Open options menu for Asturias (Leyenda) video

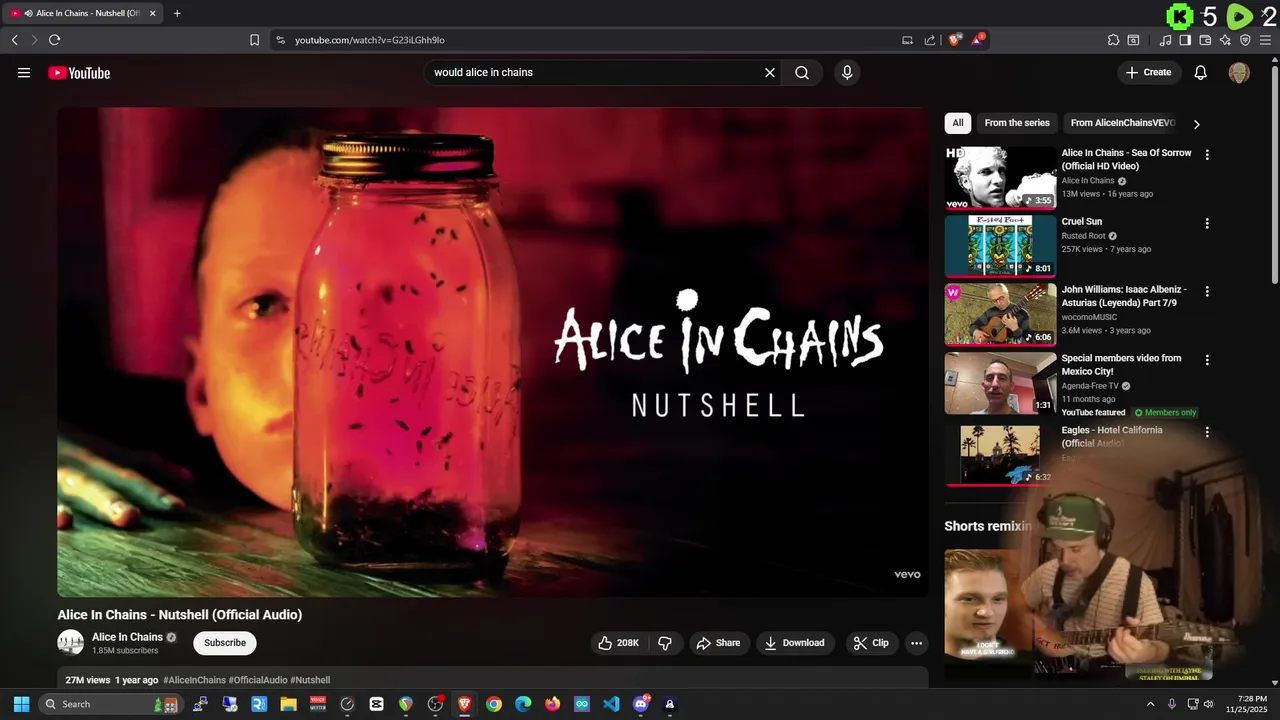1207,291
